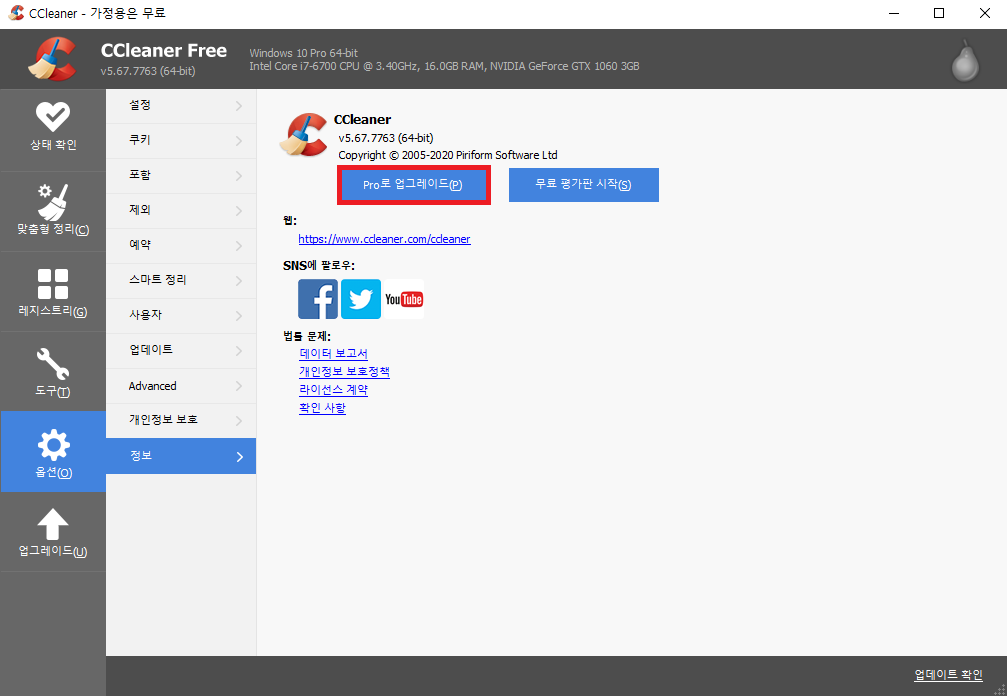Viewport: 1007px width, 696px height.
Task: Select the 옵션 options gear section
Action: point(53,451)
